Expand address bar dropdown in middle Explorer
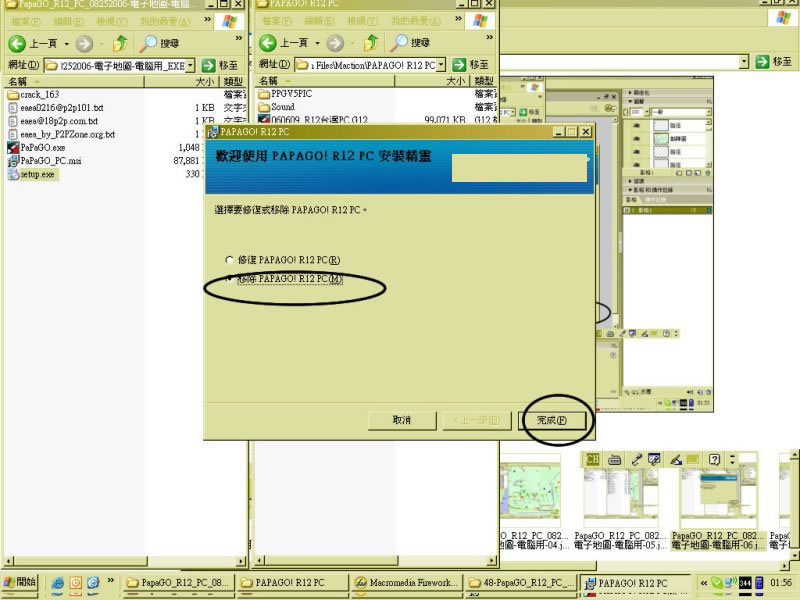The image size is (800, 600). [x=441, y=65]
